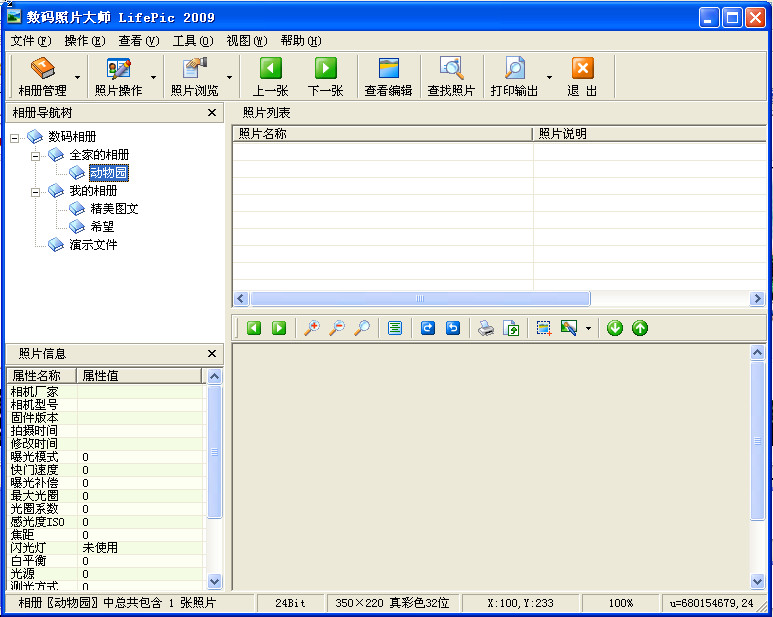The width and height of the screenshot is (773, 617).
Task: Click the plain magnifier zoom icon
Action: (362, 328)
